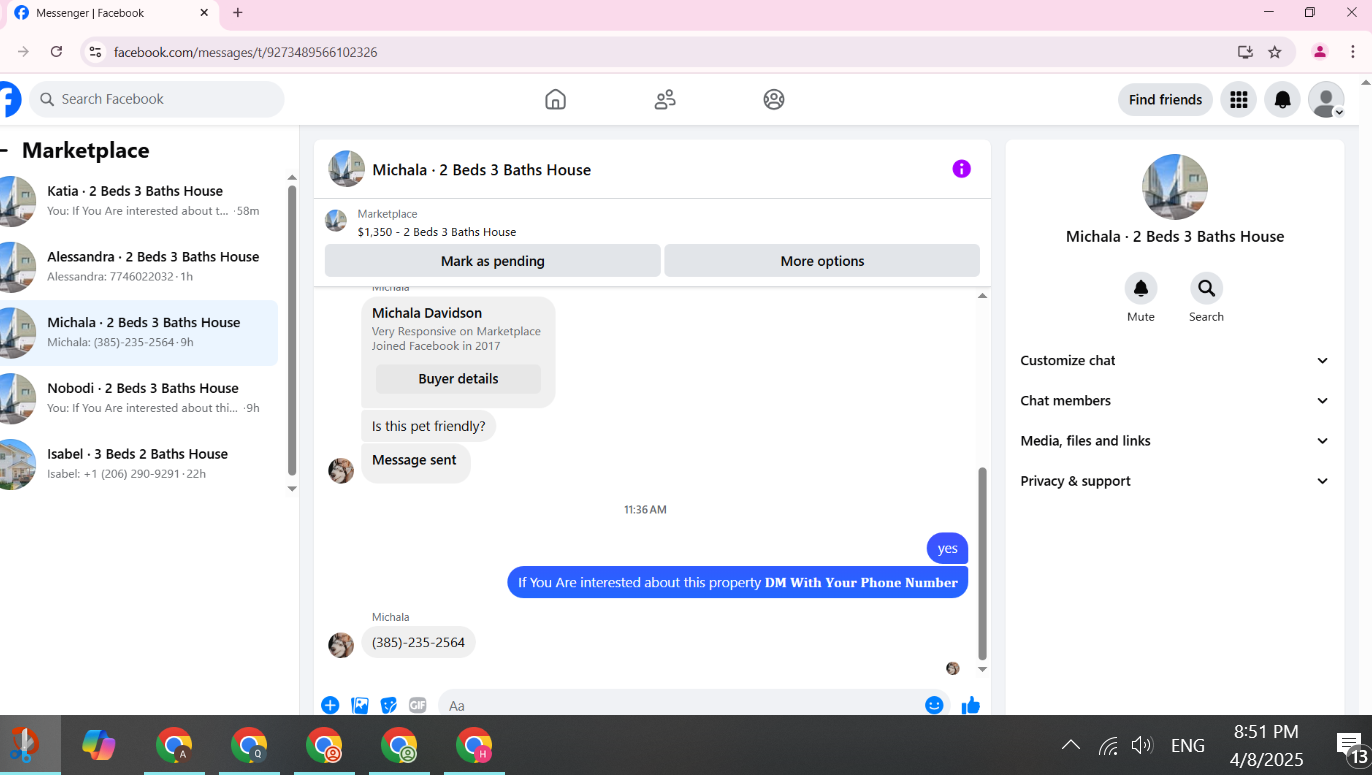
Task: Expand Chat members section
Action: [x=1175, y=400]
